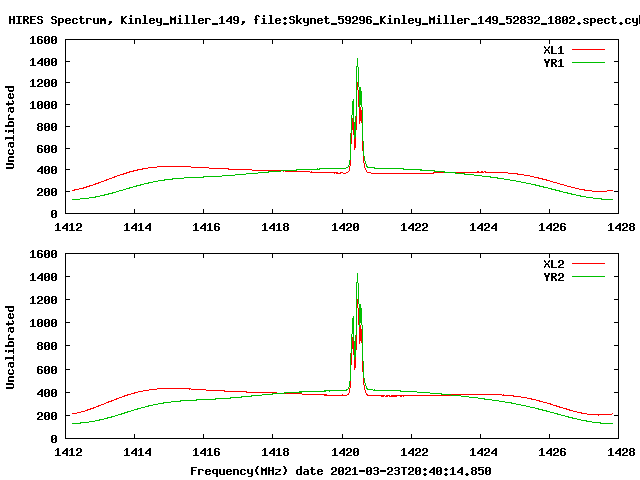Click the 1416 frequency tick under the XL1/YR1 plot
The image size is (640, 480).
[206, 227]
